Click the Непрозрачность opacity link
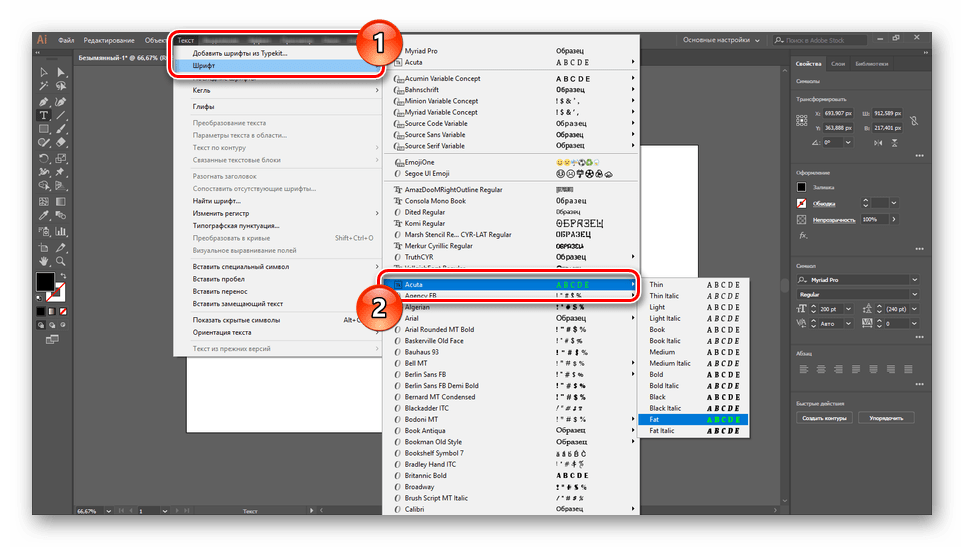Screen dimensions: 964x547 pyautogui.click(x=834, y=220)
